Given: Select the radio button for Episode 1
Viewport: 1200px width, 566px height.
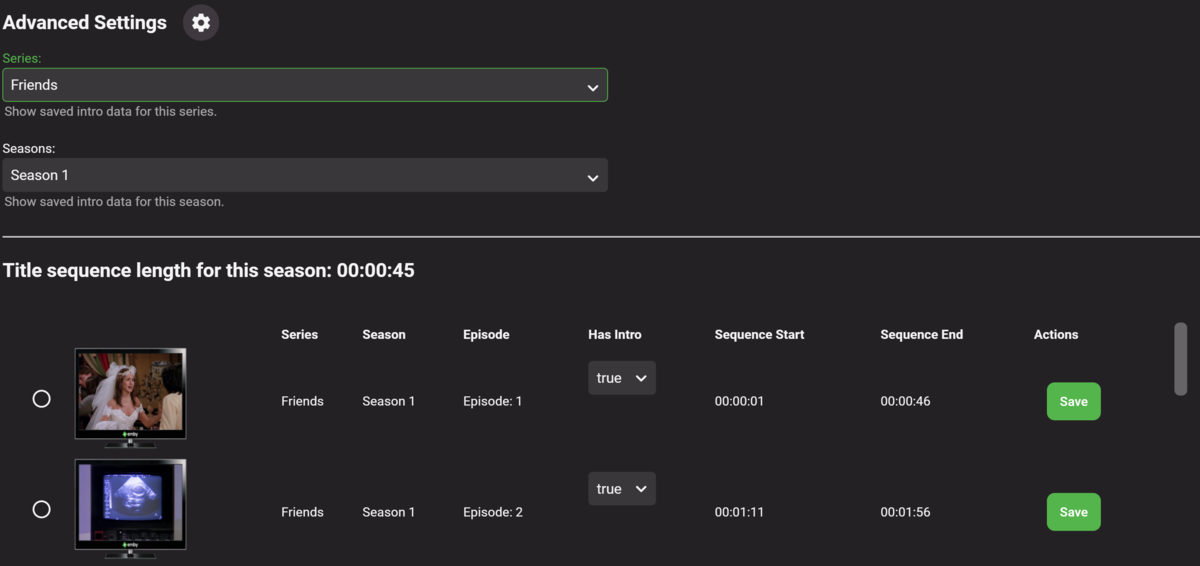Looking at the screenshot, I should click(41, 398).
